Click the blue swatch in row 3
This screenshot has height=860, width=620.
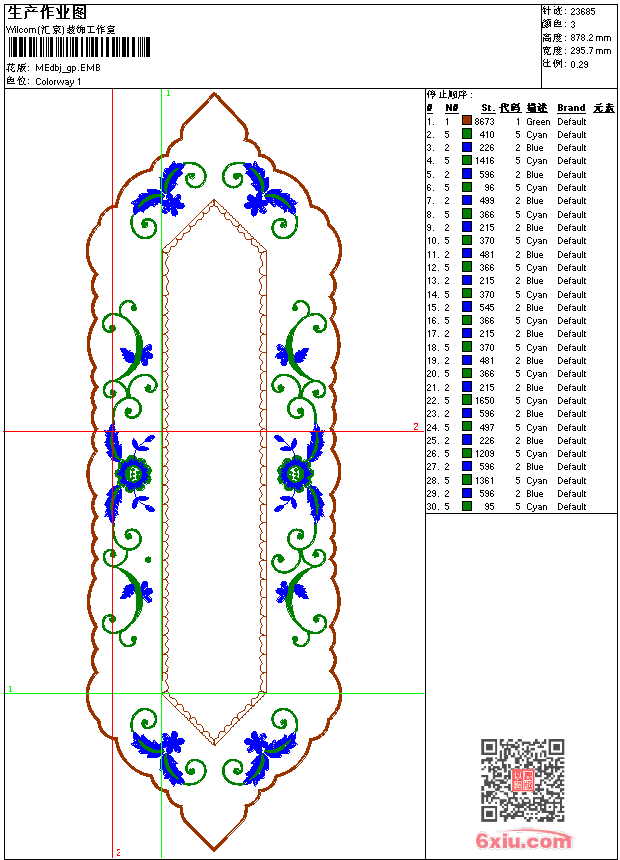(467, 147)
